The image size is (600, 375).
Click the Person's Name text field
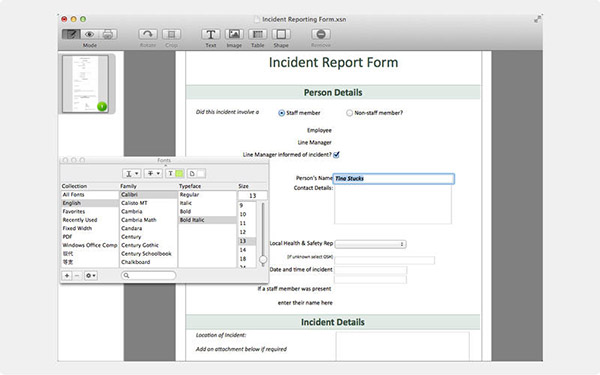(x=394, y=179)
